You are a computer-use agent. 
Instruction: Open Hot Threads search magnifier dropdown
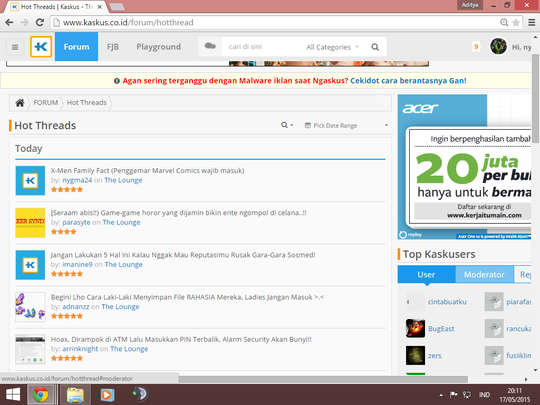point(287,125)
